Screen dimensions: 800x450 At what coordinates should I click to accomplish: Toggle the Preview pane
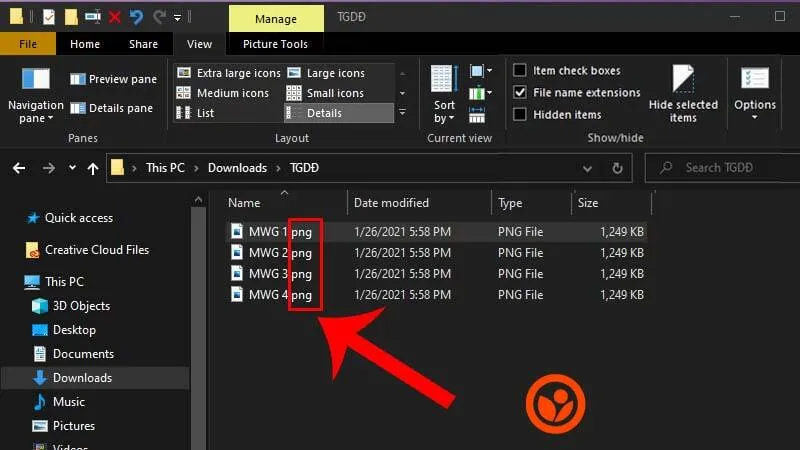[x=113, y=79]
